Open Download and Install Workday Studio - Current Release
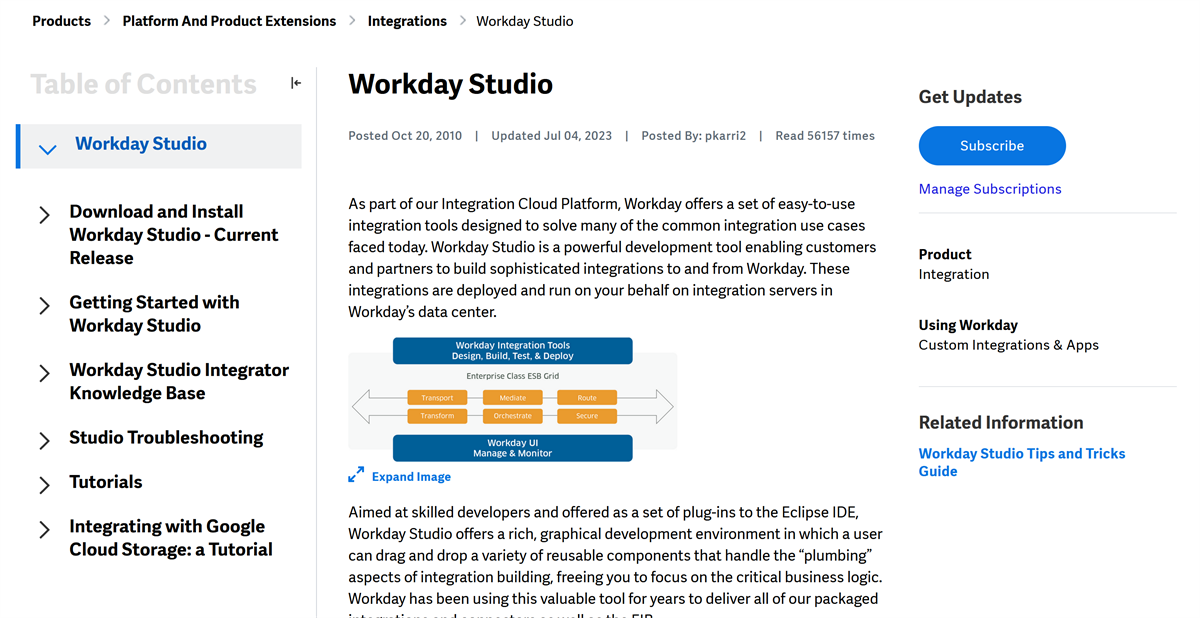Viewport: 1200px width, 618px height. tap(174, 235)
